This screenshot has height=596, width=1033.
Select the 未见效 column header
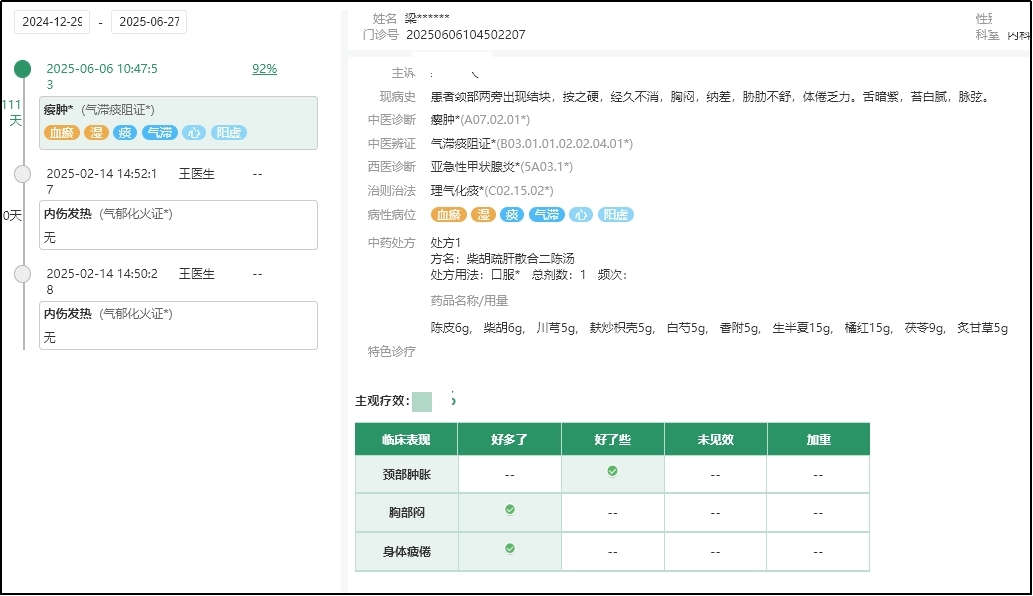coord(714,439)
